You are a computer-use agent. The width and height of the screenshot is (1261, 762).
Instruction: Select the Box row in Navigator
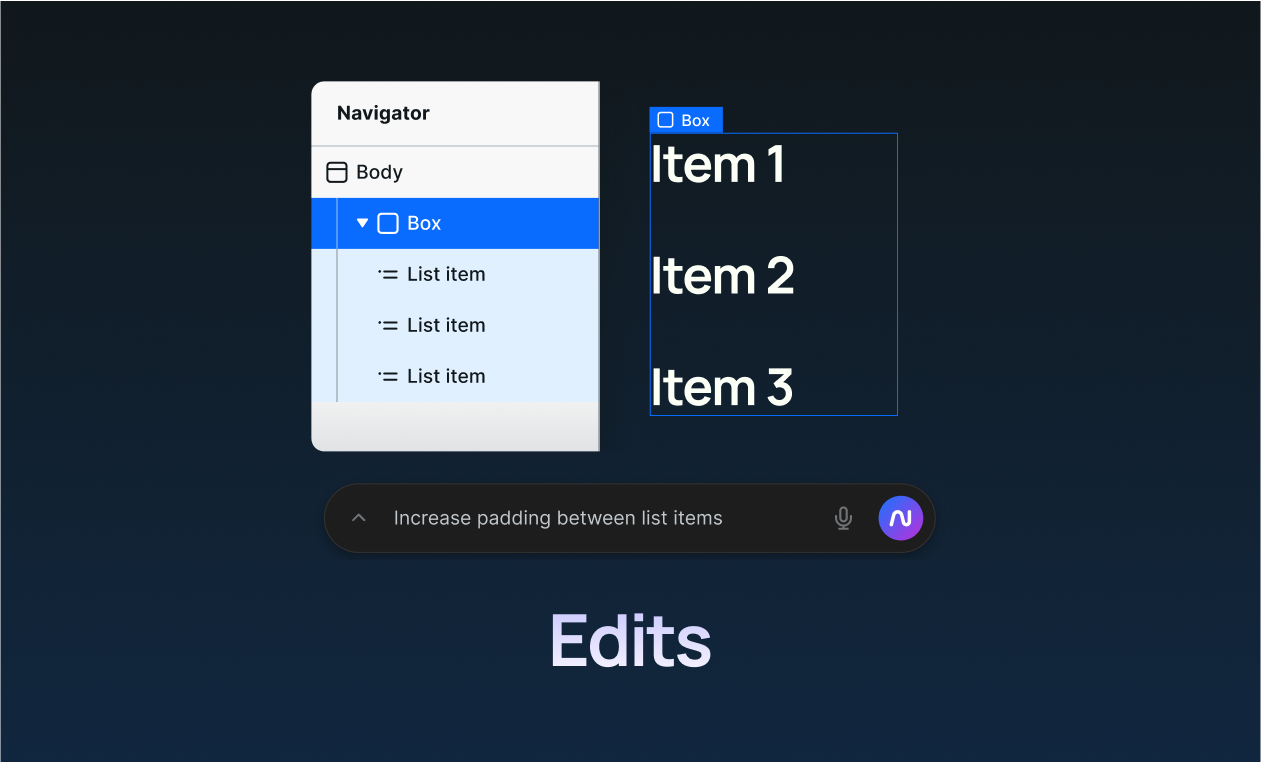(x=455, y=223)
